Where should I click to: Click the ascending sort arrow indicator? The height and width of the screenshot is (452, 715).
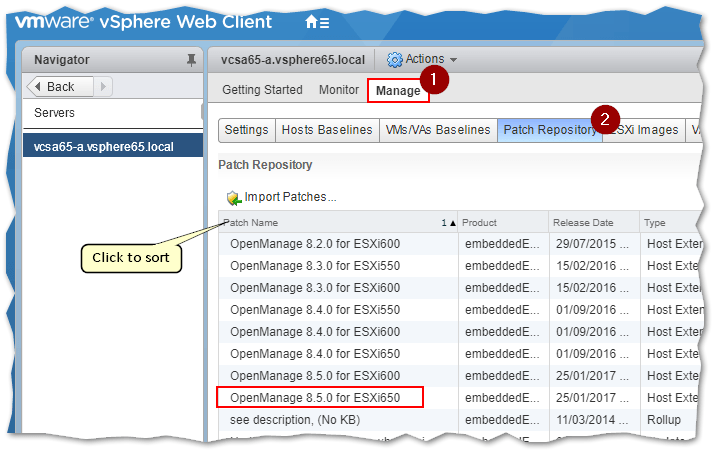tap(453, 223)
